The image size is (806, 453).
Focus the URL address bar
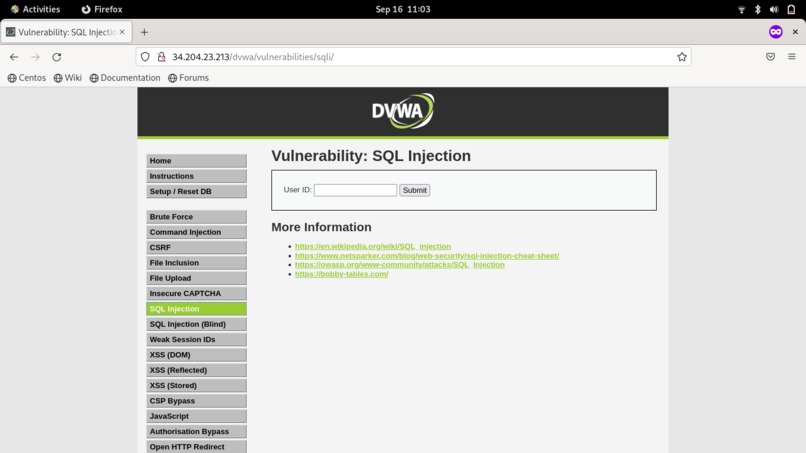(x=414, y=57)
